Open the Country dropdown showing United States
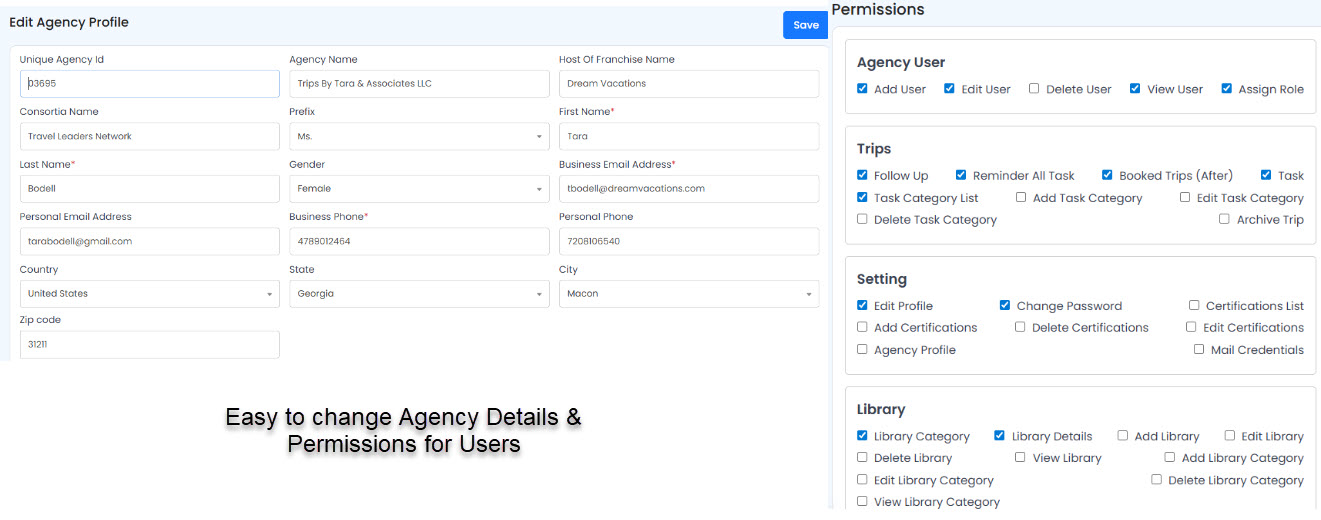Image resolution: width=1321 pixels, height=520 pixels. pyautogui.click(x=149, y=294)
